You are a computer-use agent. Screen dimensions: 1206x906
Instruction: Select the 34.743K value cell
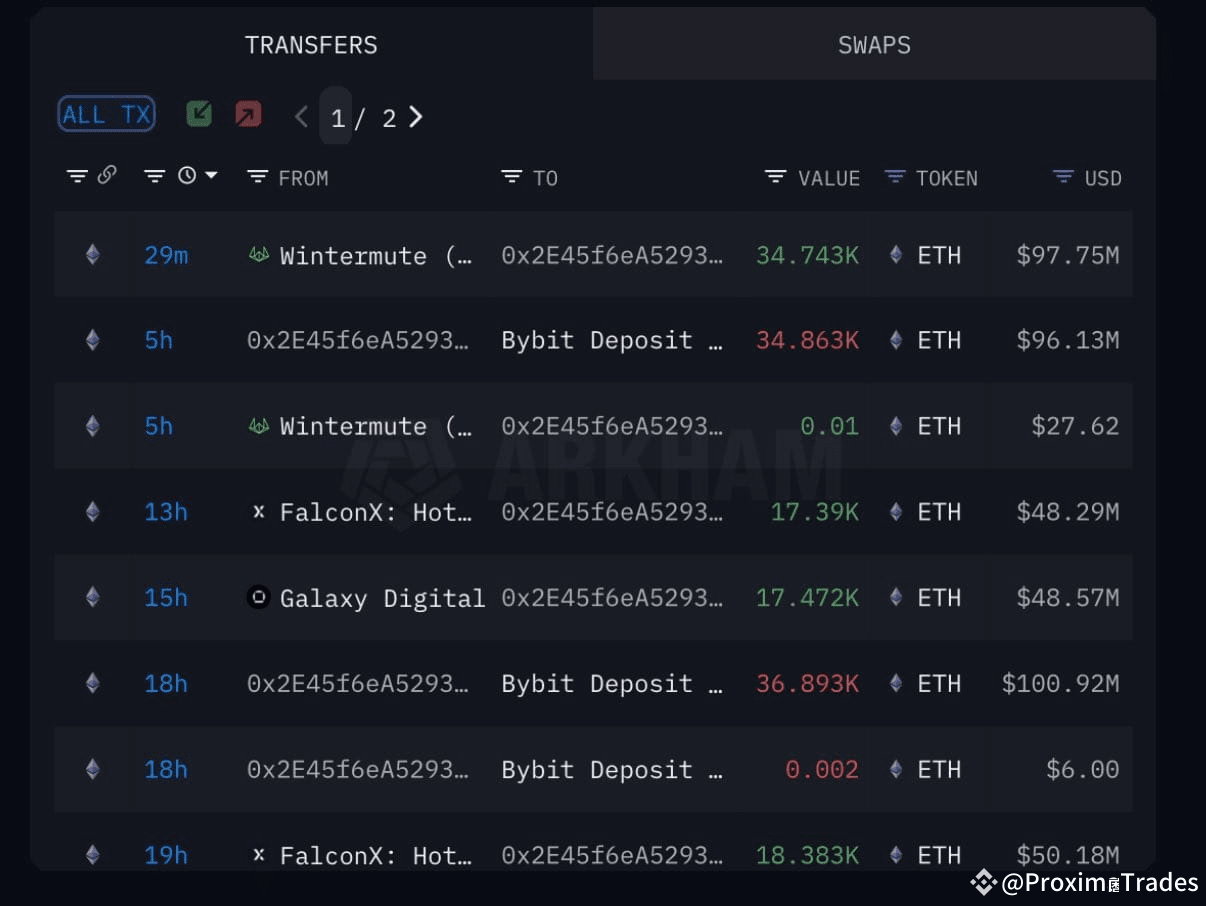pyautogui.click(x=807, y=255)
